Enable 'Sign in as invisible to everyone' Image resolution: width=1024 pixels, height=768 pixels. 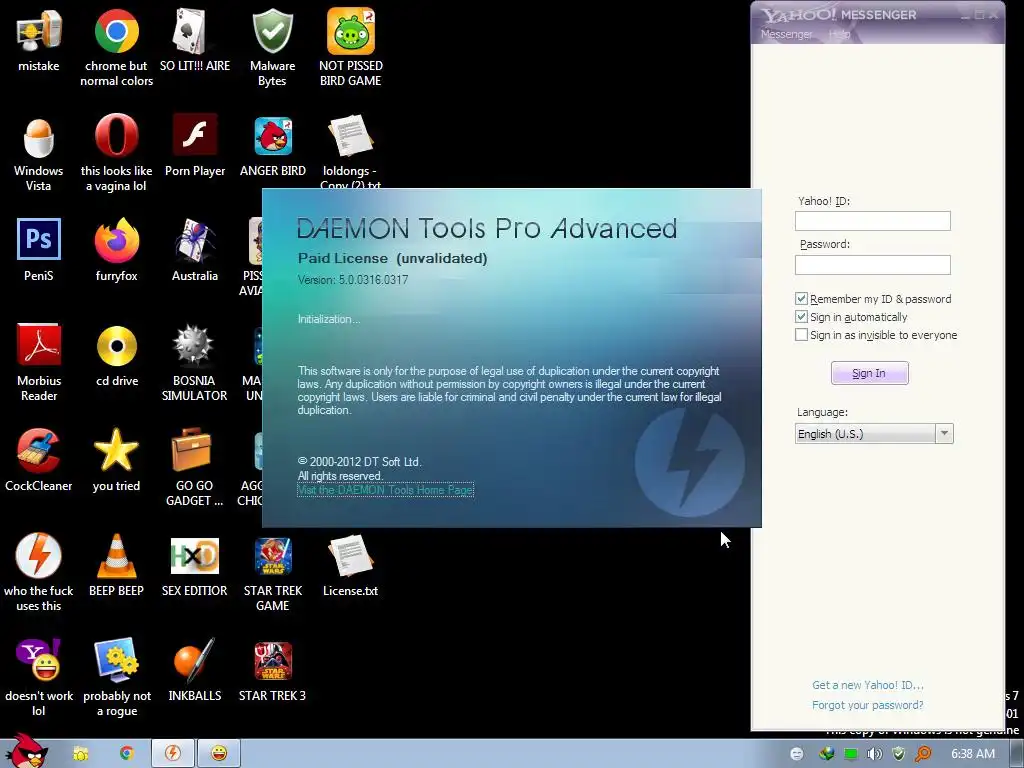point(801,335)
